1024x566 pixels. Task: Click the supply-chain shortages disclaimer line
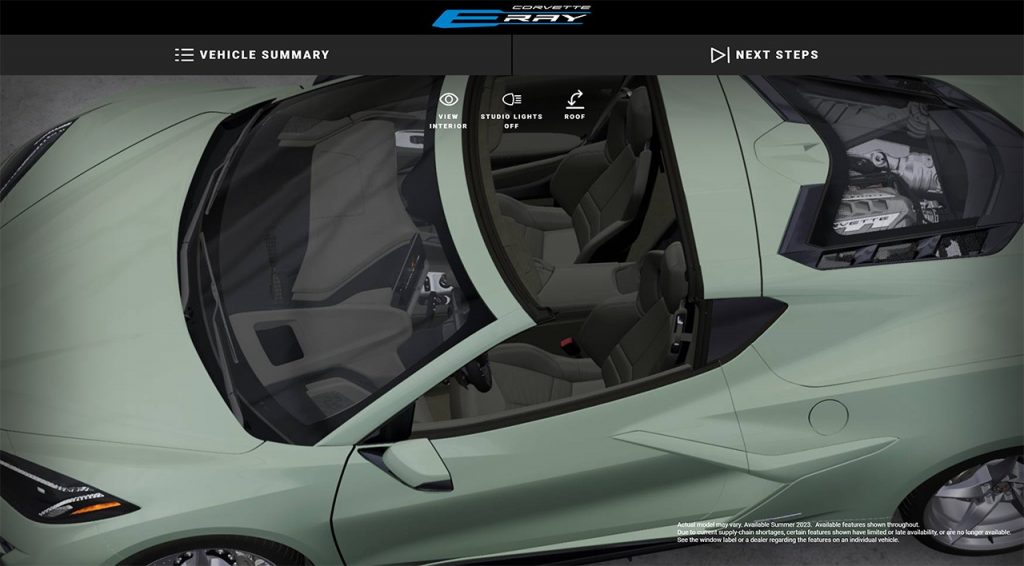point(844,533)
